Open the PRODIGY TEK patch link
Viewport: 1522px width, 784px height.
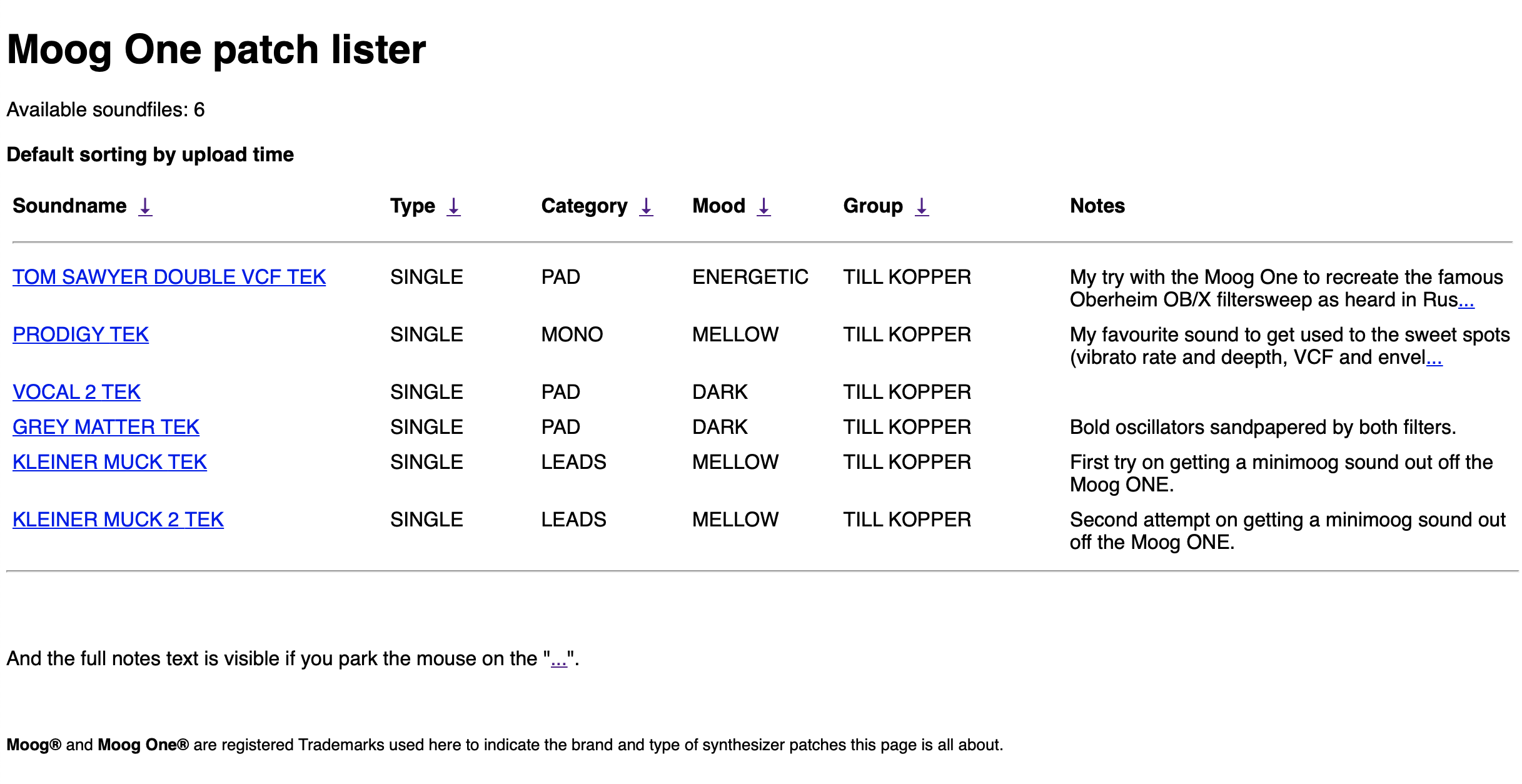(81, 334)
